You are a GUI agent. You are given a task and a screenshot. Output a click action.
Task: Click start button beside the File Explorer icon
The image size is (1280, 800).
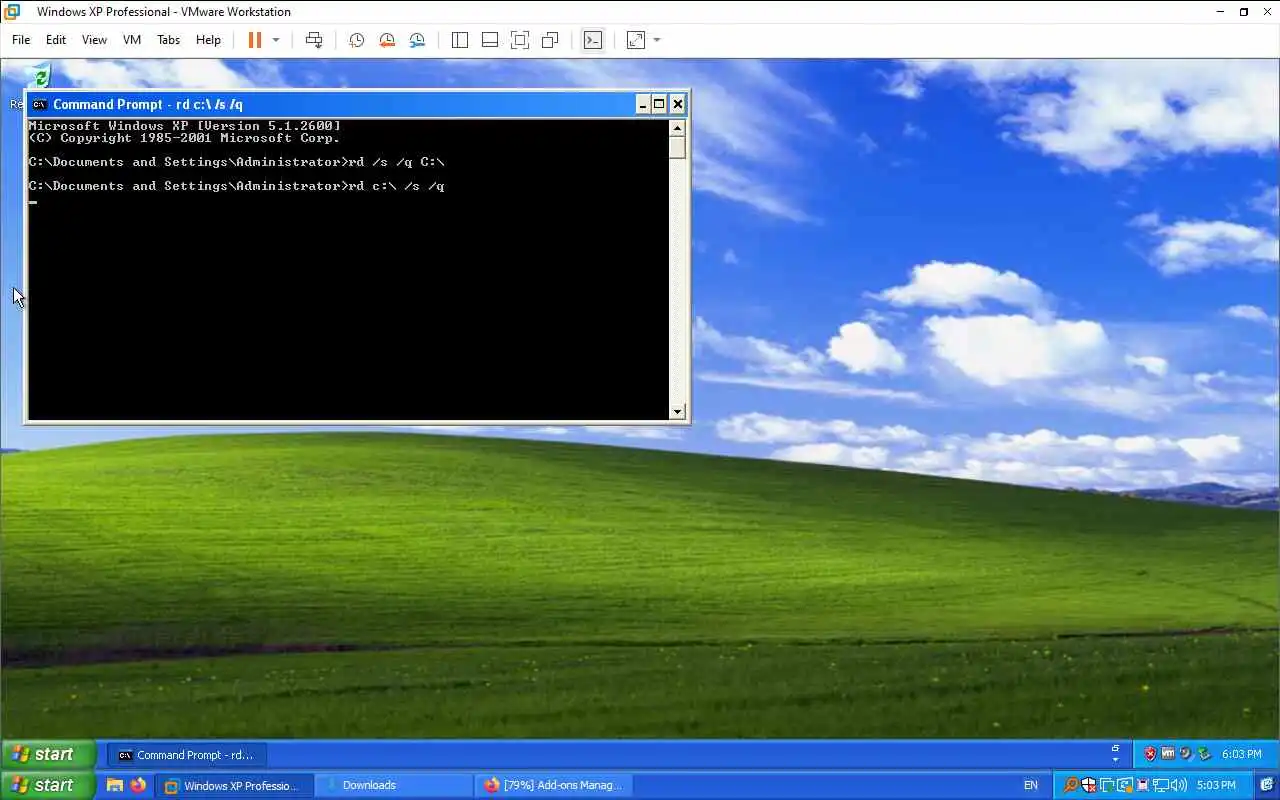pos(48,785)
